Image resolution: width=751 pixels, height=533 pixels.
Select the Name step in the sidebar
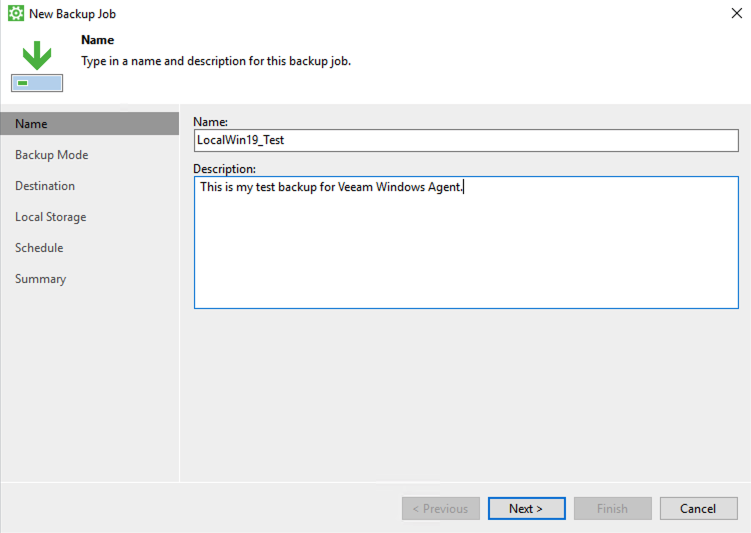coord(90,124)
